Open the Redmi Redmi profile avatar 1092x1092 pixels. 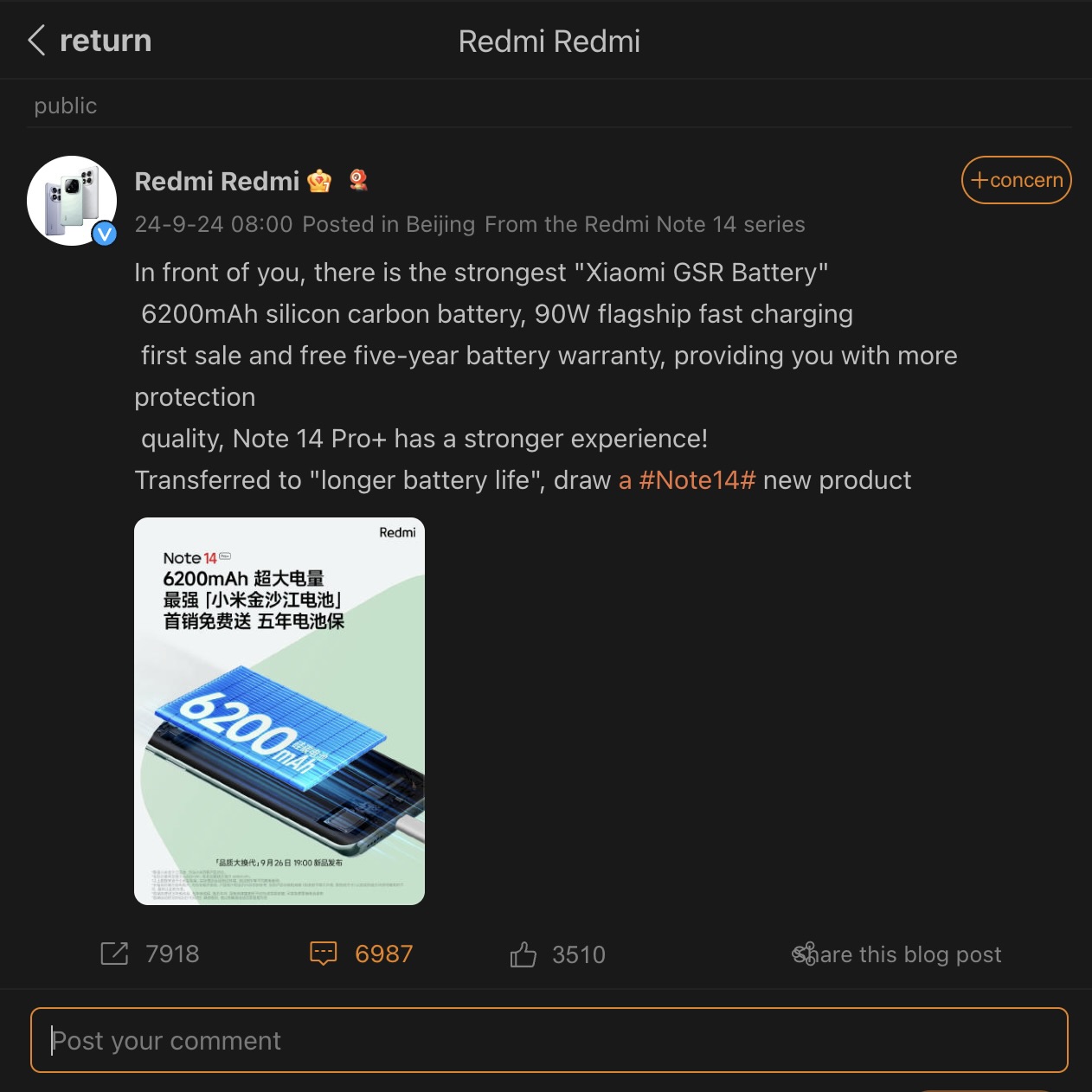pyautogui.click(x=72, y=201)
